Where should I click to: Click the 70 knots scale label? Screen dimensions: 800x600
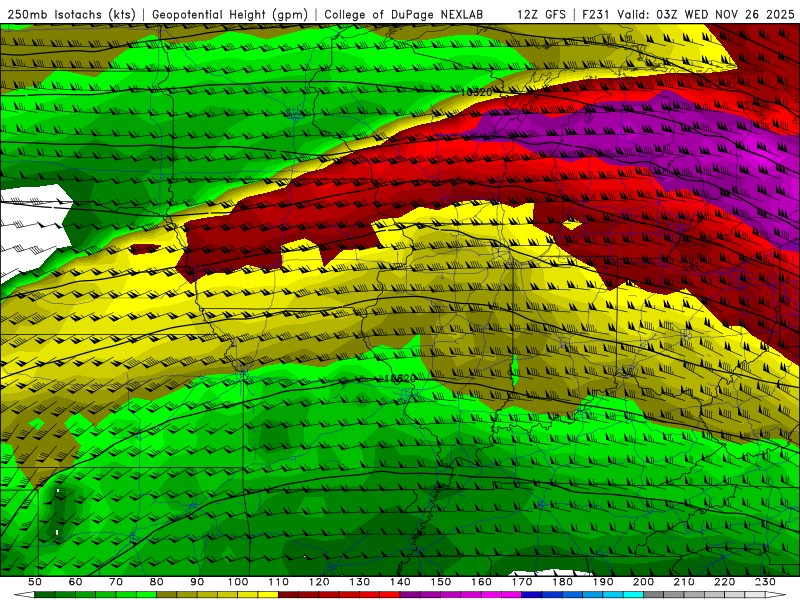[x=116, y=582]
